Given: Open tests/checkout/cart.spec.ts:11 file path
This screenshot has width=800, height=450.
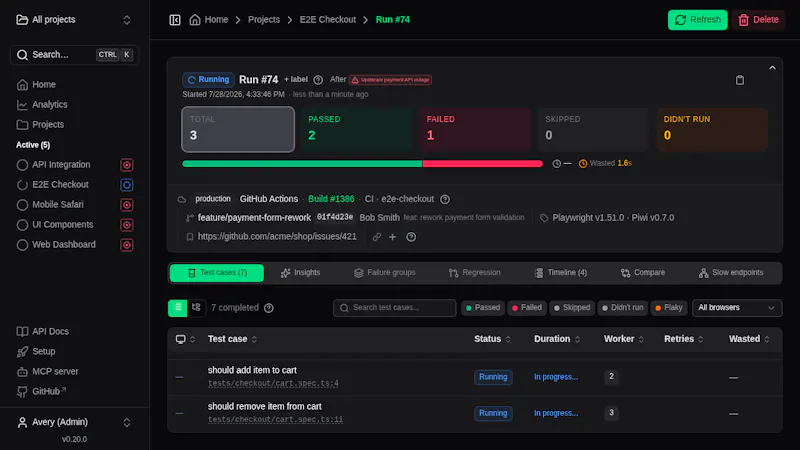Looking at the screenshot, I should click(x=276, y=419).
